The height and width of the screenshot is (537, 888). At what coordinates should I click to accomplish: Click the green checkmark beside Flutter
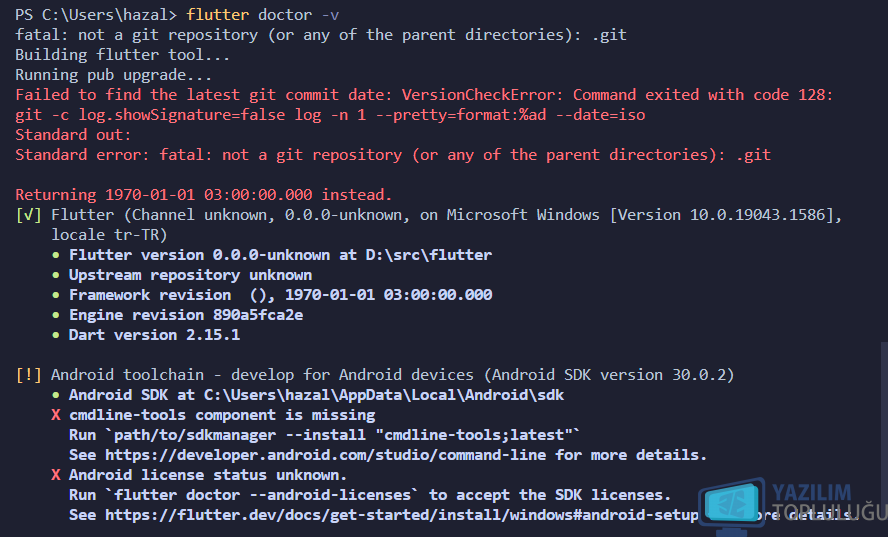pyautogui.click(x=28, y=215)
